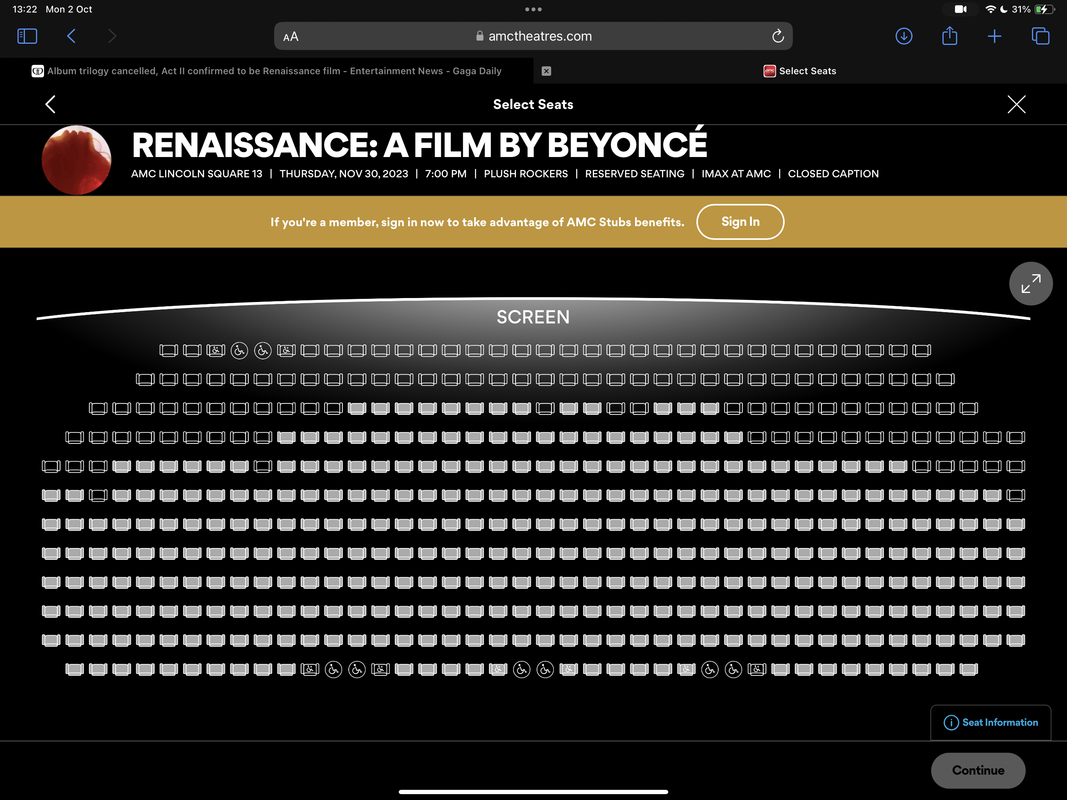
Task: Add a new Safari tab
Action: tap(994, 36)
